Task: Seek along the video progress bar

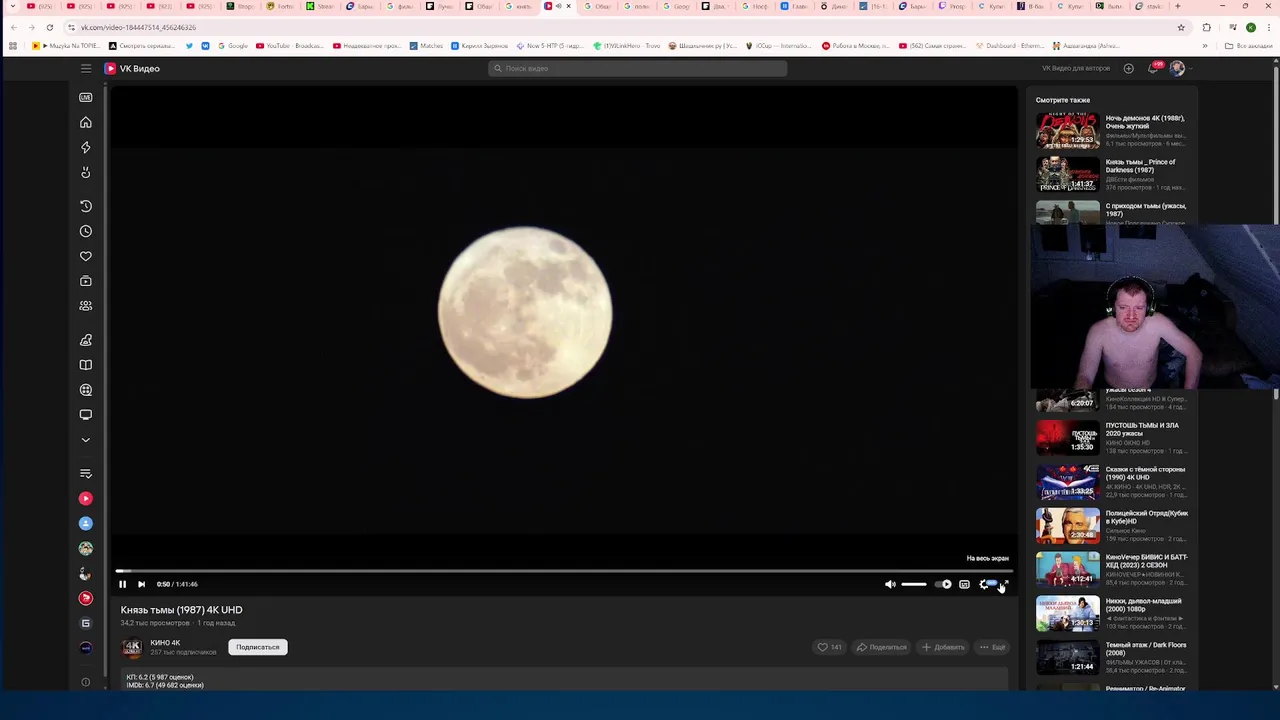Action: 564,571
